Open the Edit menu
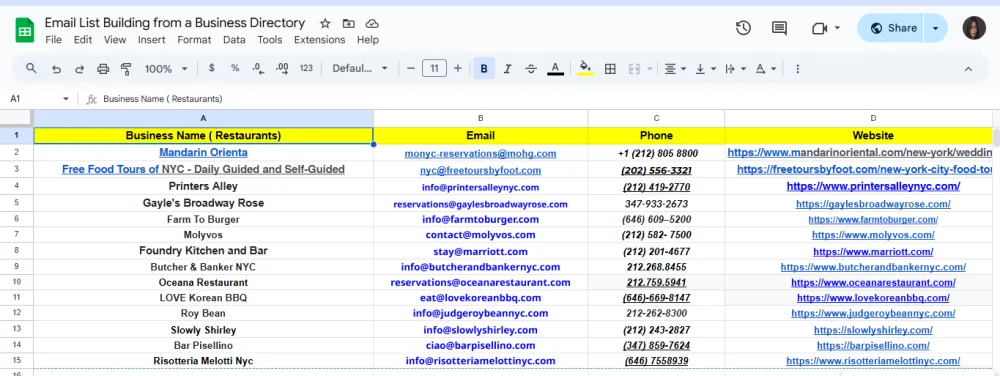The height and width of the screenshot is (376, 1000). pos(83,40)
